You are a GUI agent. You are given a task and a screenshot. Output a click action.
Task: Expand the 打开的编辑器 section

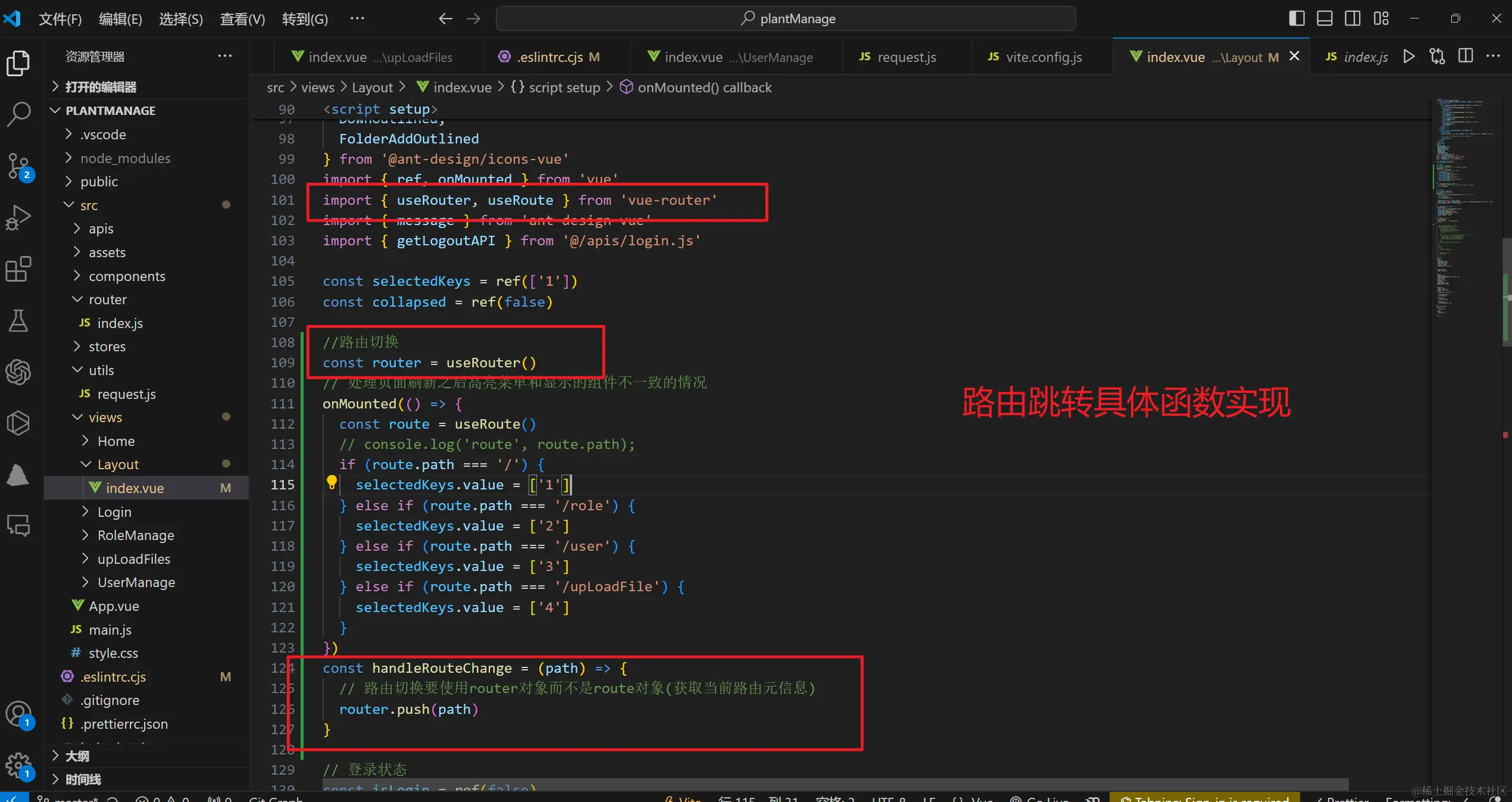(x=146, y=87)
